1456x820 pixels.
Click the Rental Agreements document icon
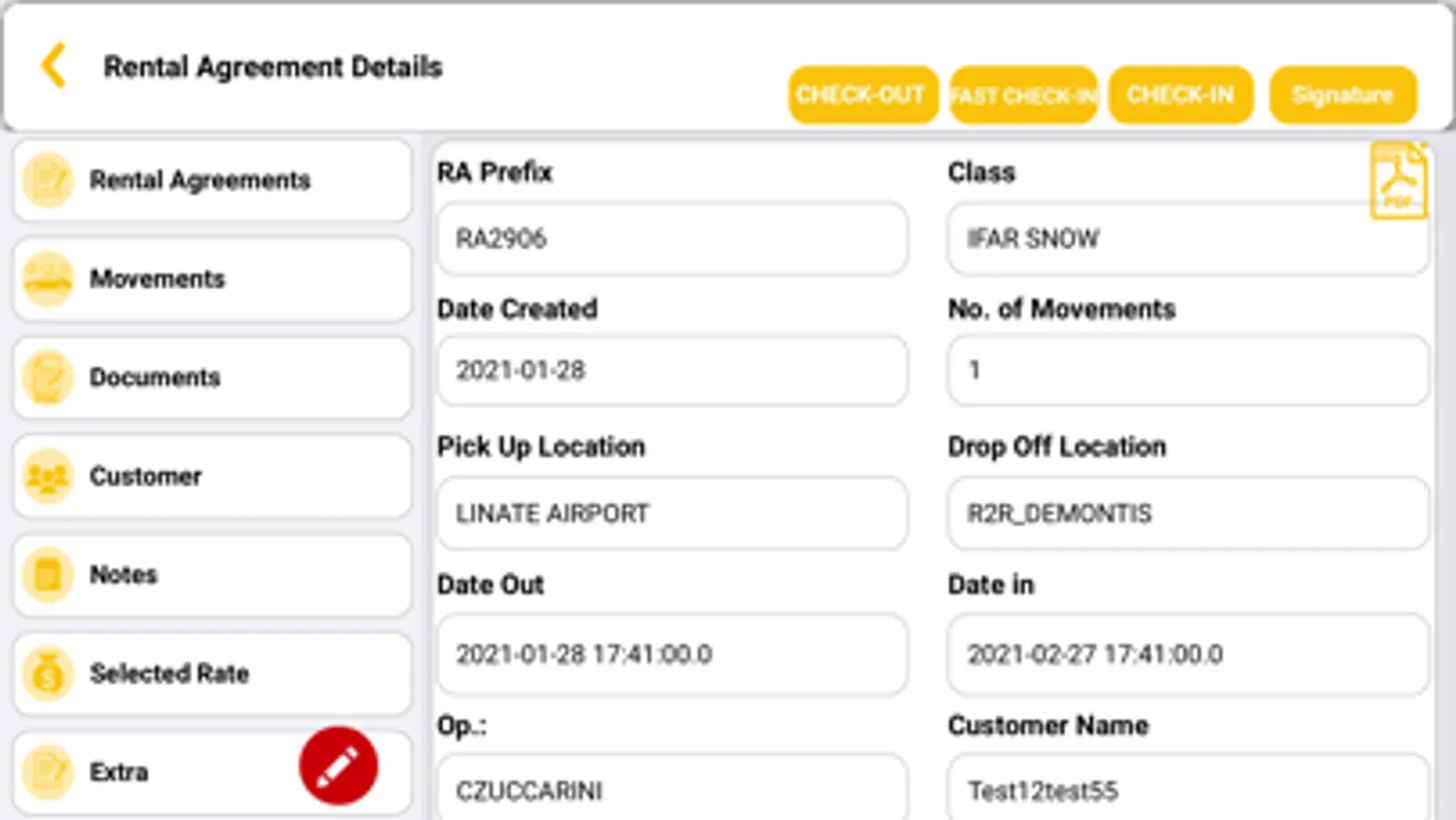(x=47, y=180)
